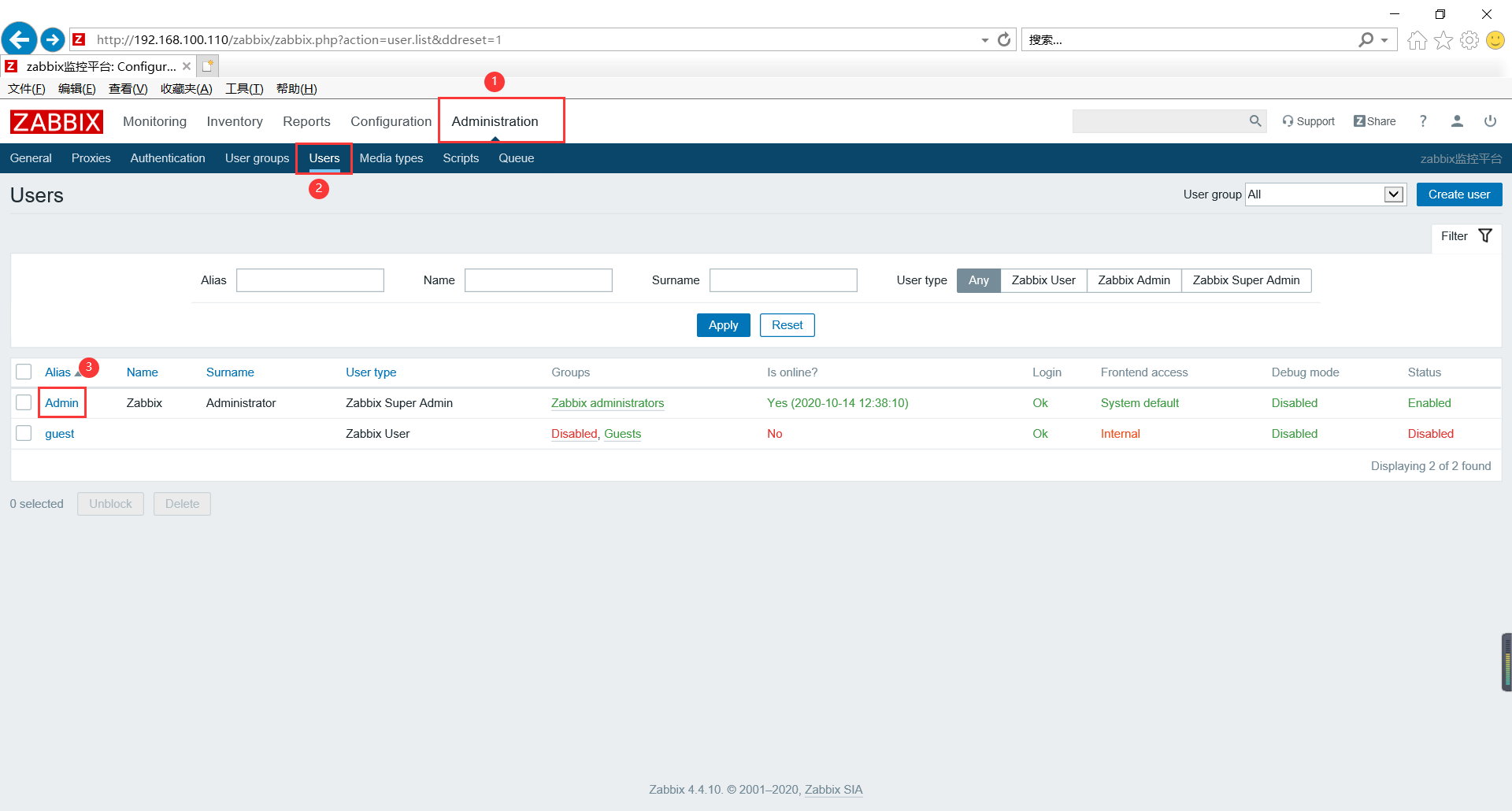Open the Share link with Z icon
Viewport: 1512px width, 811px height.
1375,121
